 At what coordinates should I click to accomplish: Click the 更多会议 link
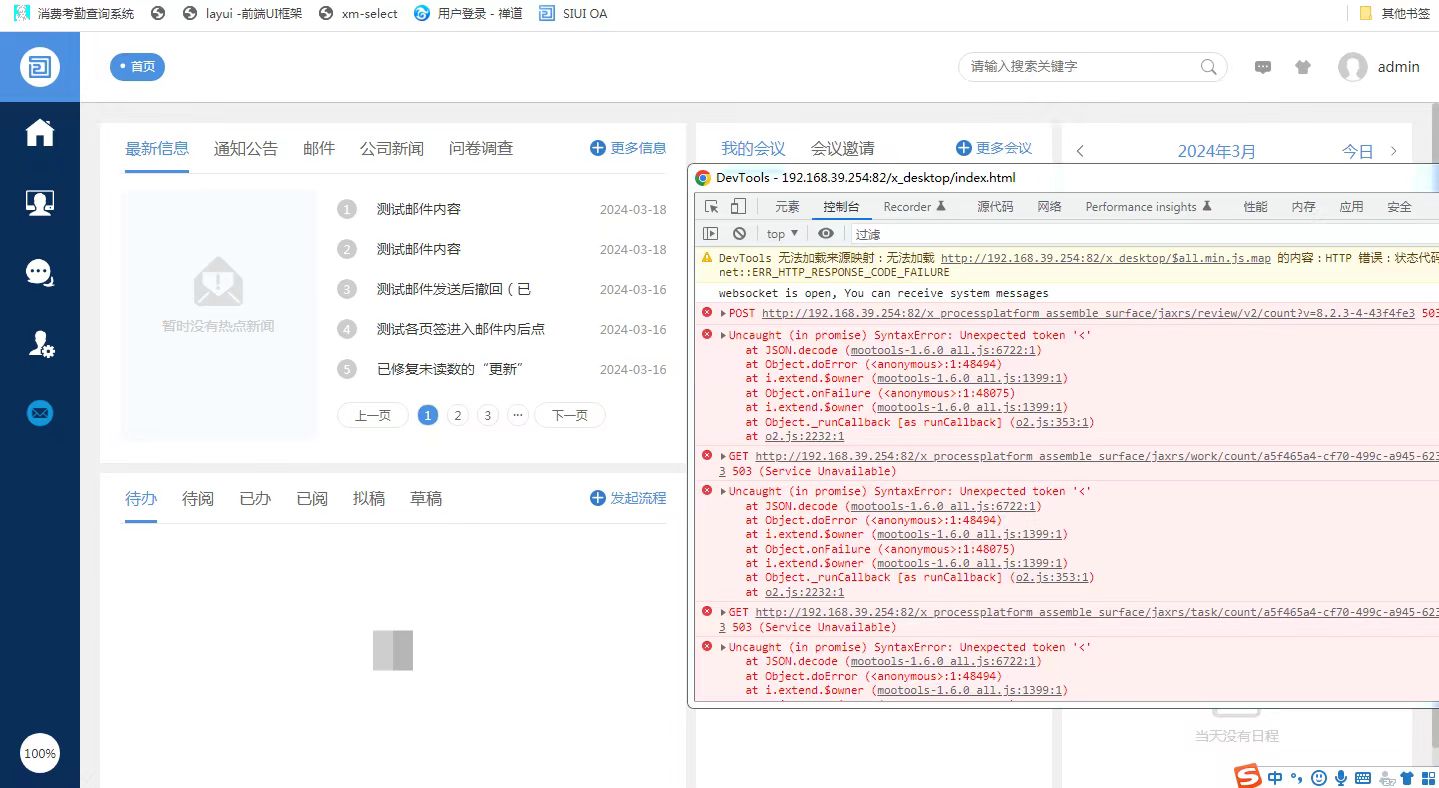(x=994, y=148)
